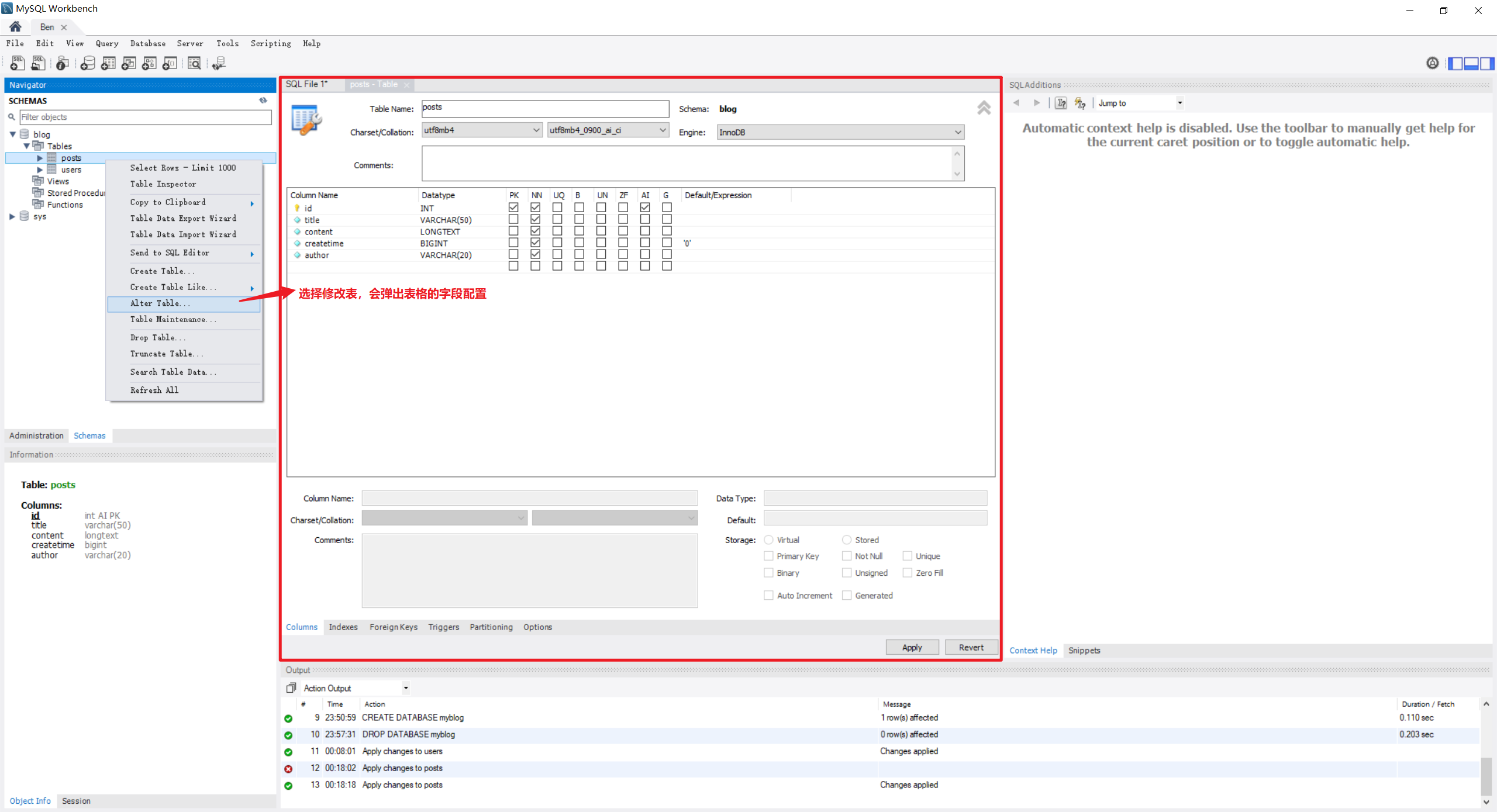Toggle PK checkbox for the id column
The image size is (1497, 812).
click(513, 208)
